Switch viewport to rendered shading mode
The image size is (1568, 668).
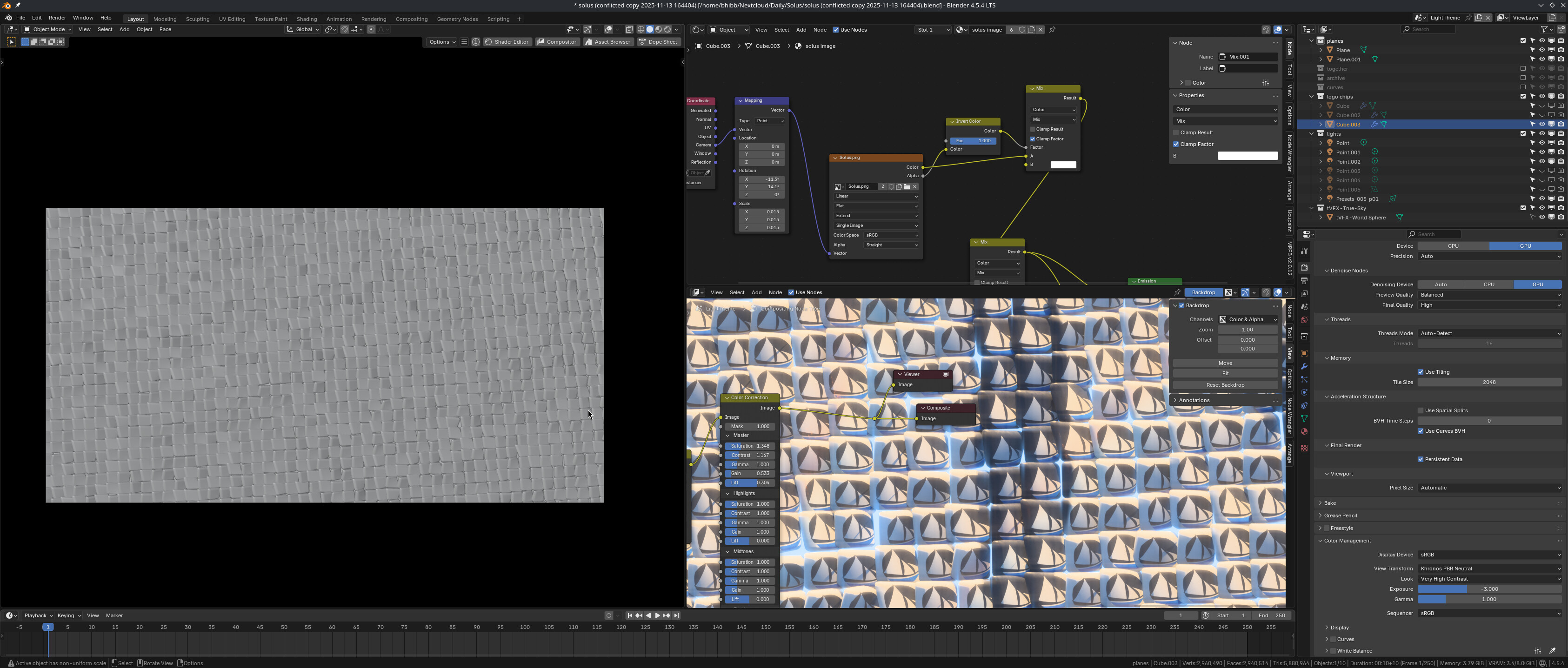(x=668, y=29)
